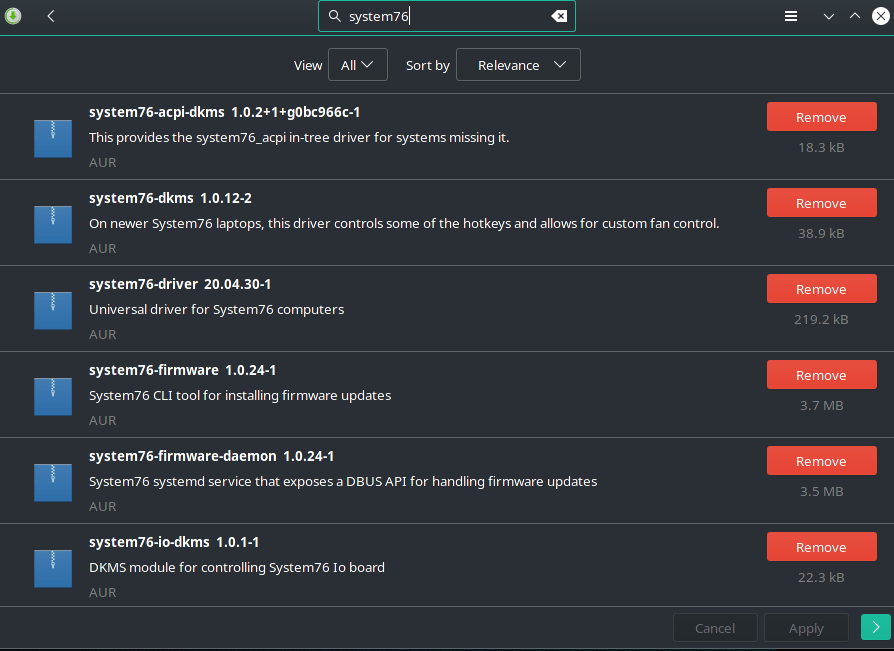Click the green app icon in title bar
The image size is (894, 651).
coord(13,16)
